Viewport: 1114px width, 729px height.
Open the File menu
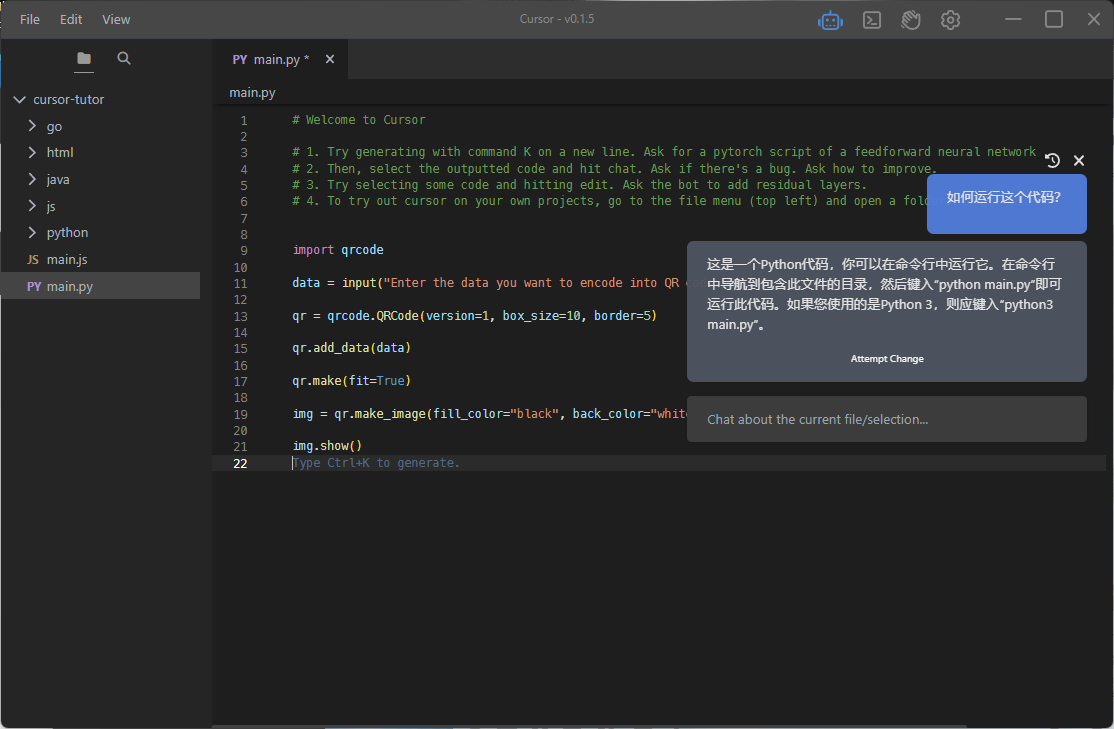click(30, 19)
